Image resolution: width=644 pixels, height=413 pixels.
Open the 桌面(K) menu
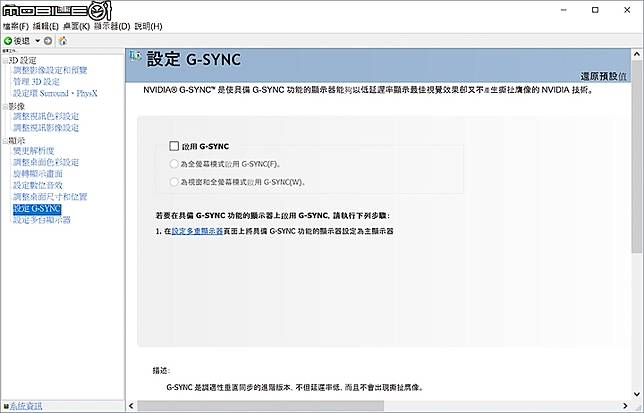(76, 26)
